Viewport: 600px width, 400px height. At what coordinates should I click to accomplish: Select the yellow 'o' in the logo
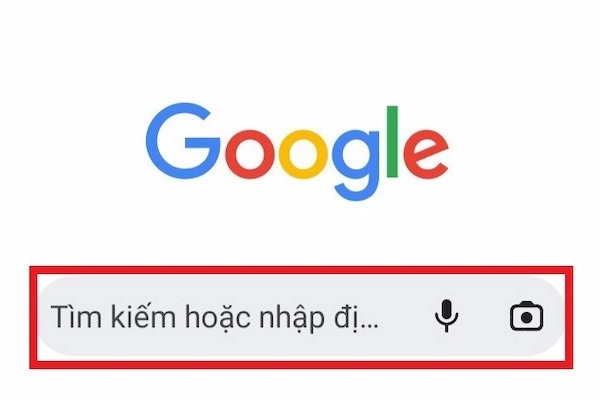tap(303, 154)
